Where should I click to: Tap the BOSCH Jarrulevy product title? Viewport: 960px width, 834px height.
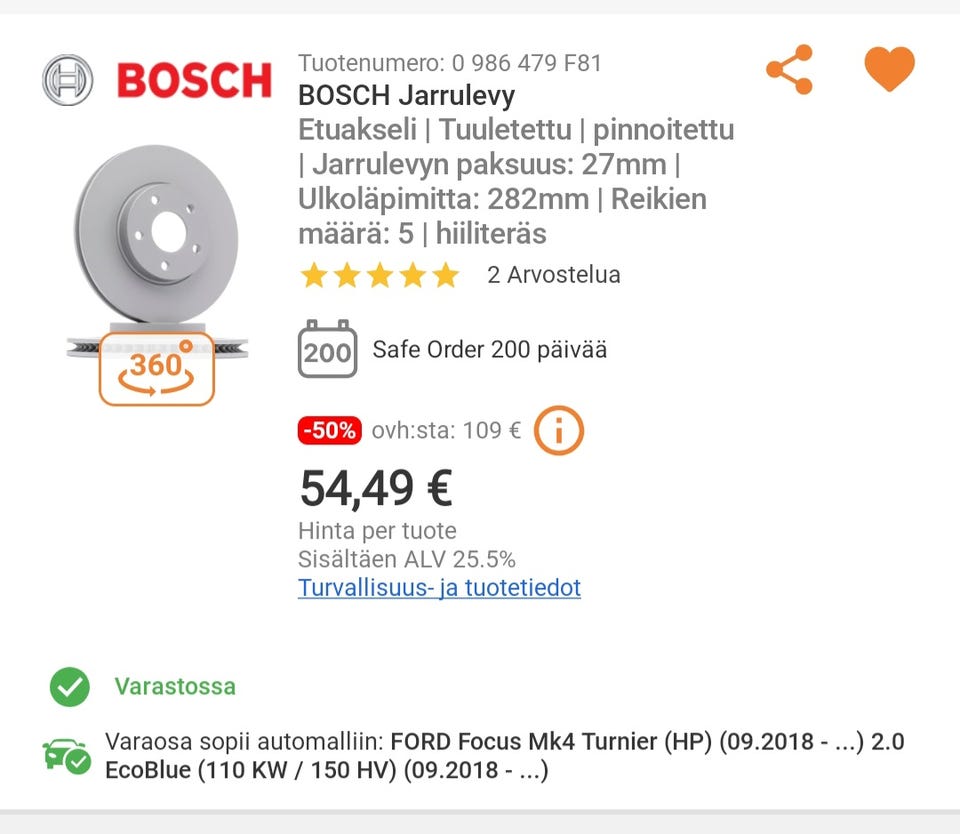(x=407, y=96)
